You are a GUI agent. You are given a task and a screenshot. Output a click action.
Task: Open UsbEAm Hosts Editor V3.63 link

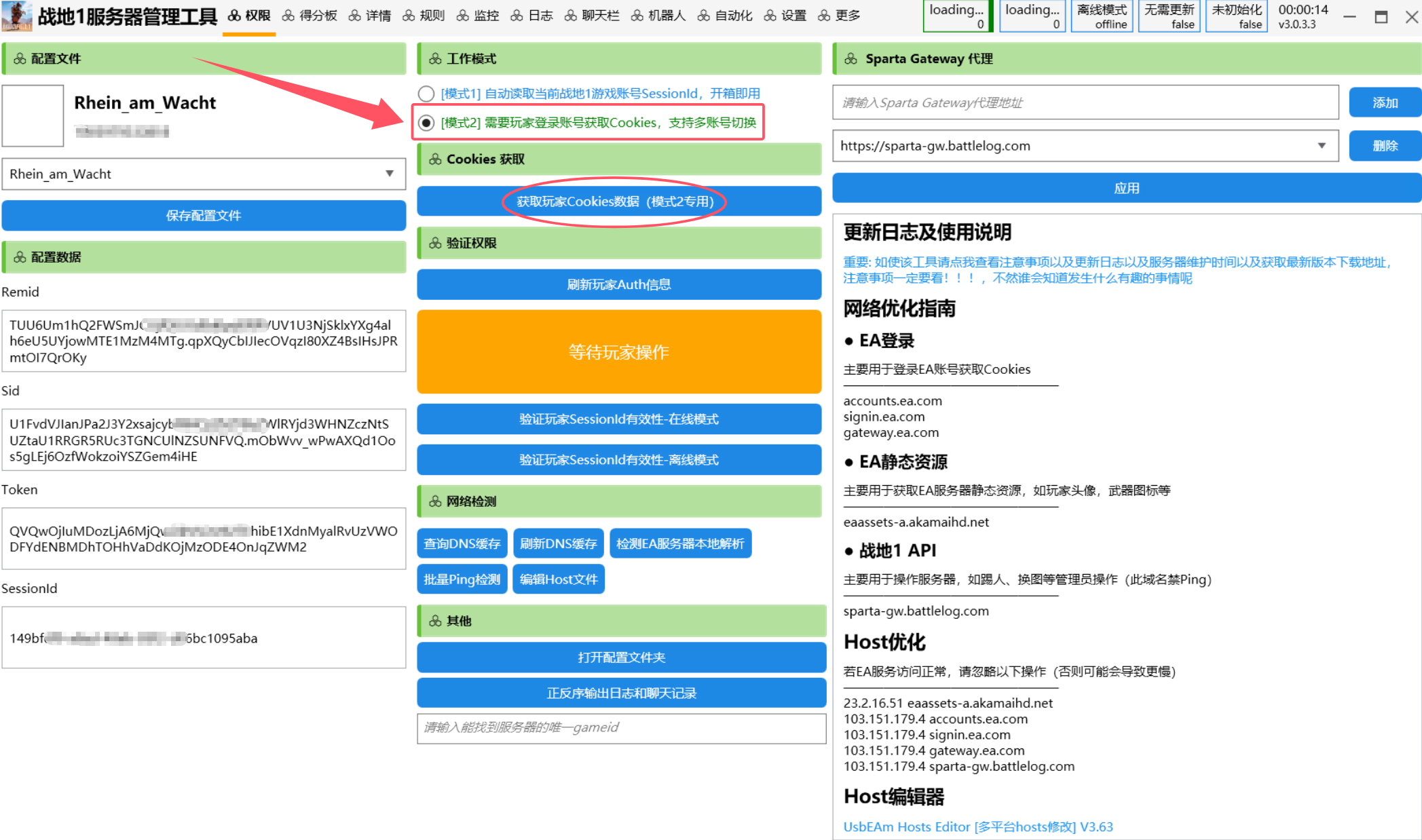click(x=978, y=826)
